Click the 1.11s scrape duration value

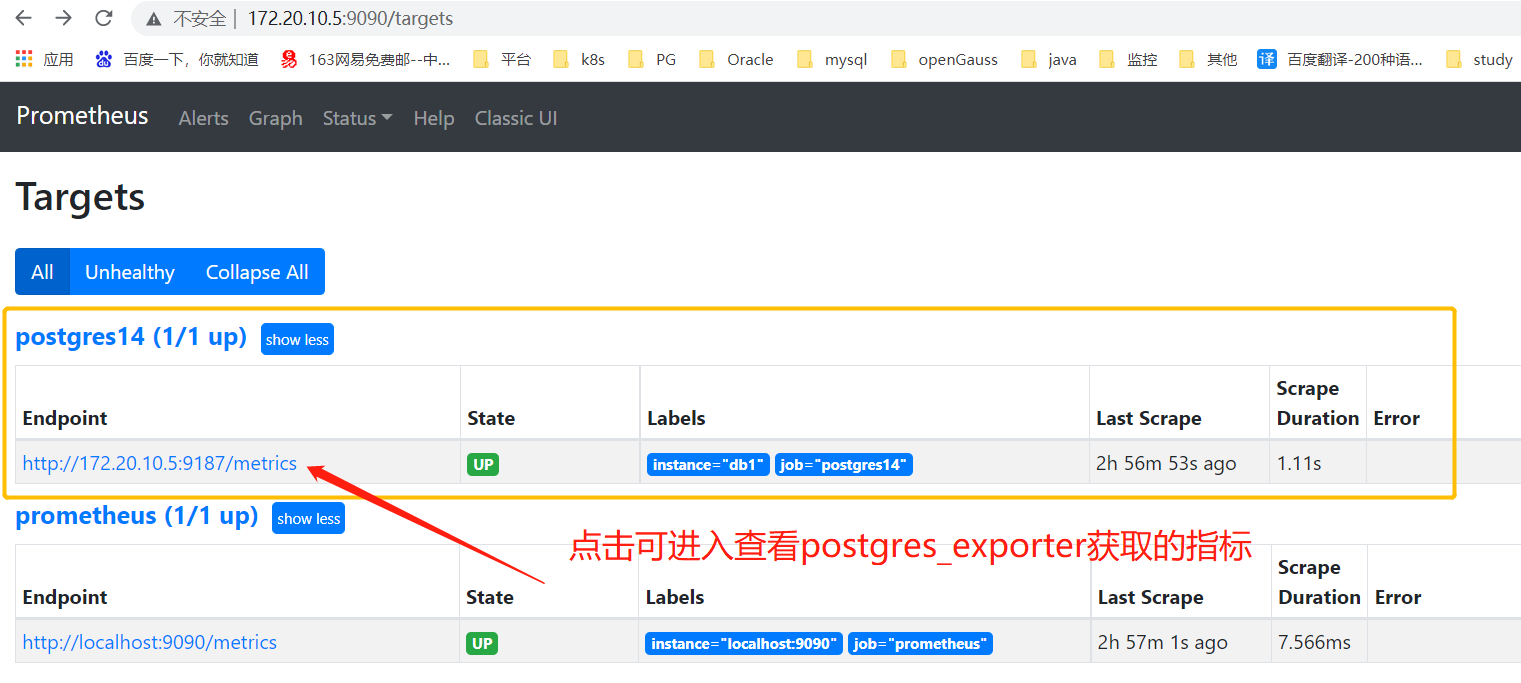coord(1299,464)
